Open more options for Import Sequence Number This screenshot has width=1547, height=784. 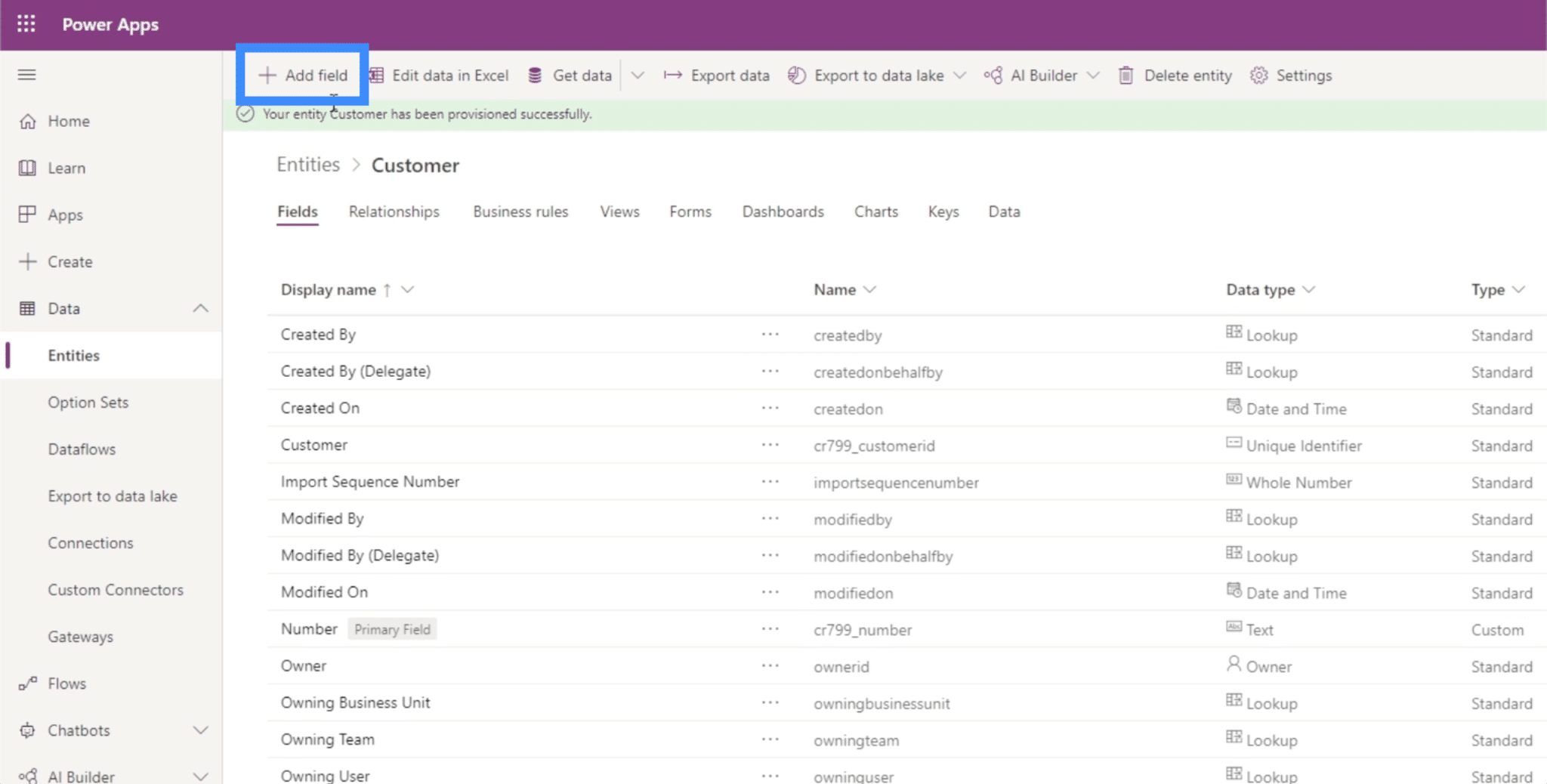click(770, 481)
